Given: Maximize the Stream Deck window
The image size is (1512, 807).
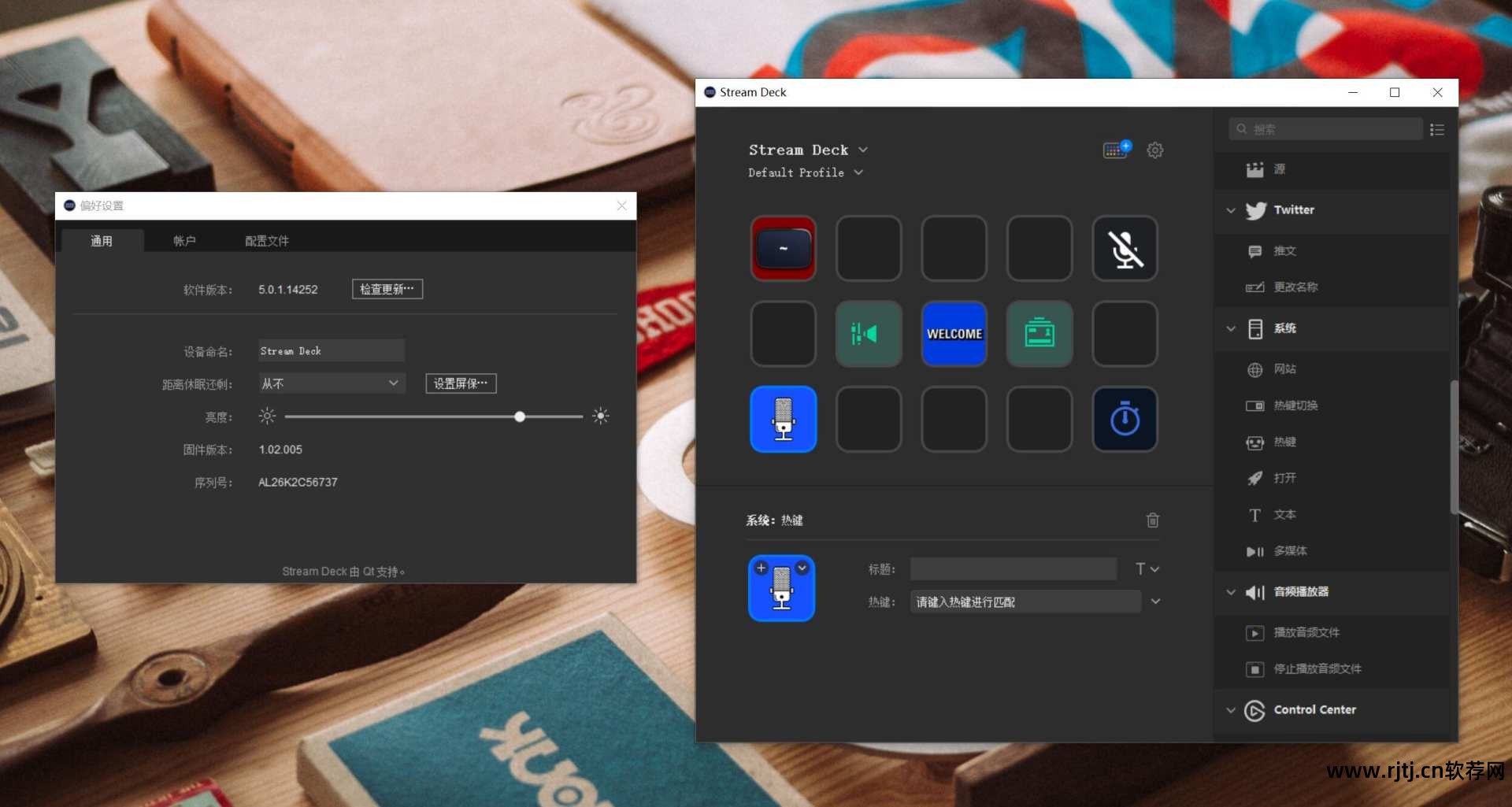Looking at the screenshot, I should point(1395,92).
